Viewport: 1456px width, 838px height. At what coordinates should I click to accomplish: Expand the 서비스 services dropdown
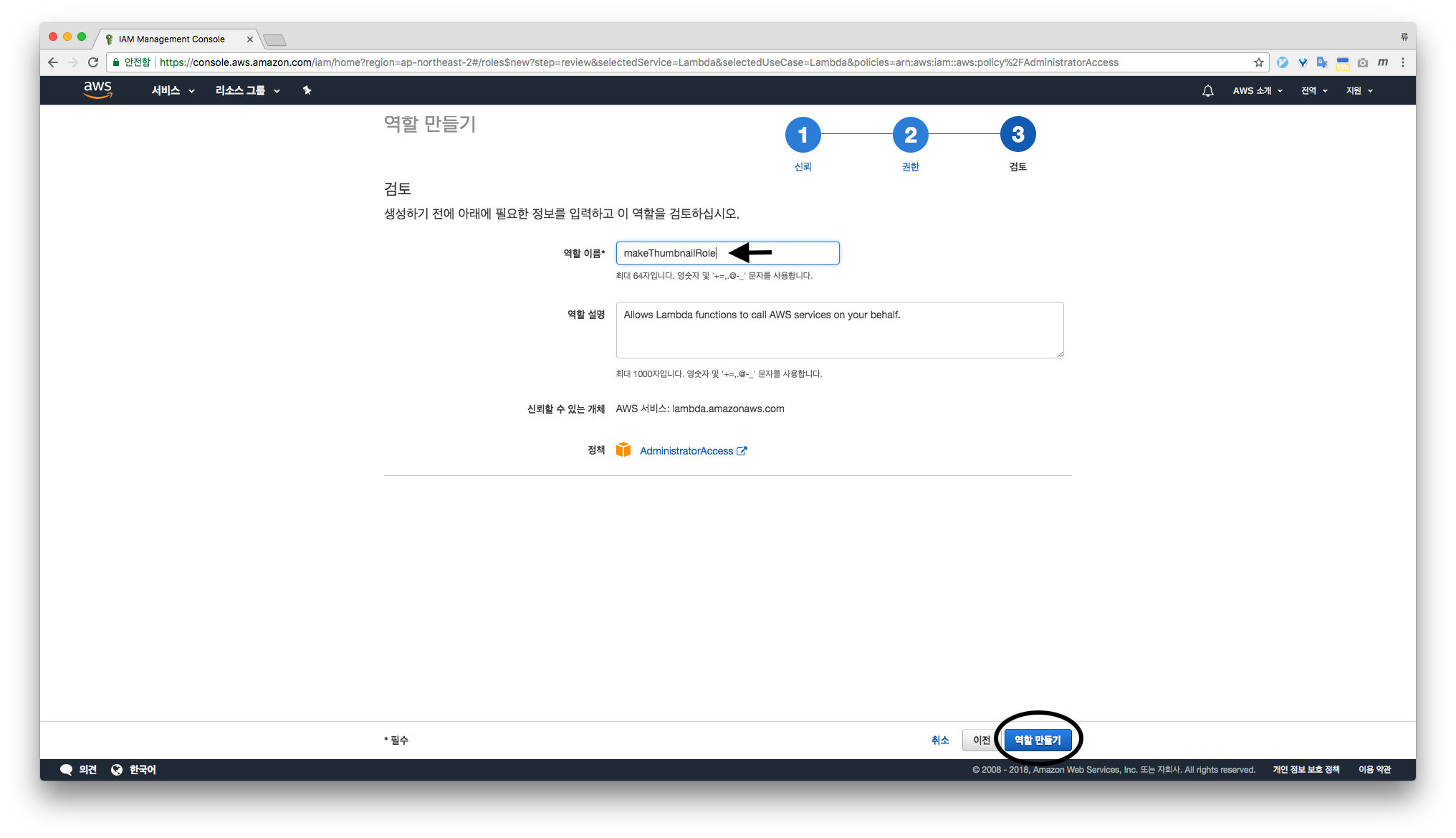coord(173,90)
